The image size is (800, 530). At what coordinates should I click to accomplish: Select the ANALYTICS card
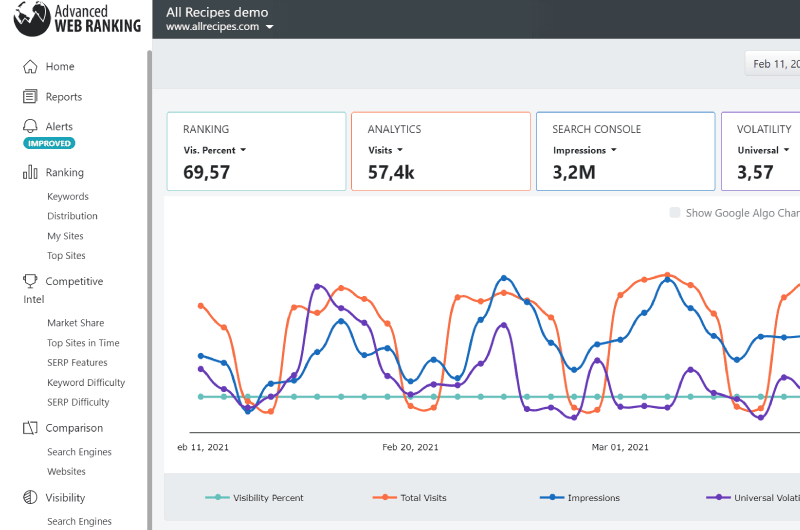[x=441, y=152]
